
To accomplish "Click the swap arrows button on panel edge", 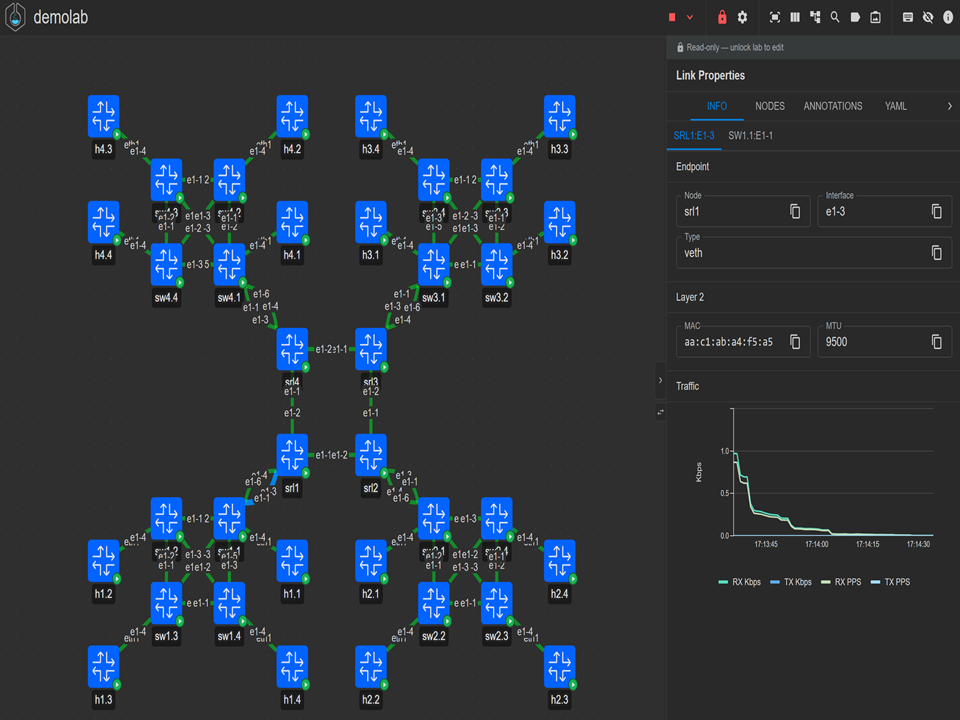I will (x=660, y=413).
